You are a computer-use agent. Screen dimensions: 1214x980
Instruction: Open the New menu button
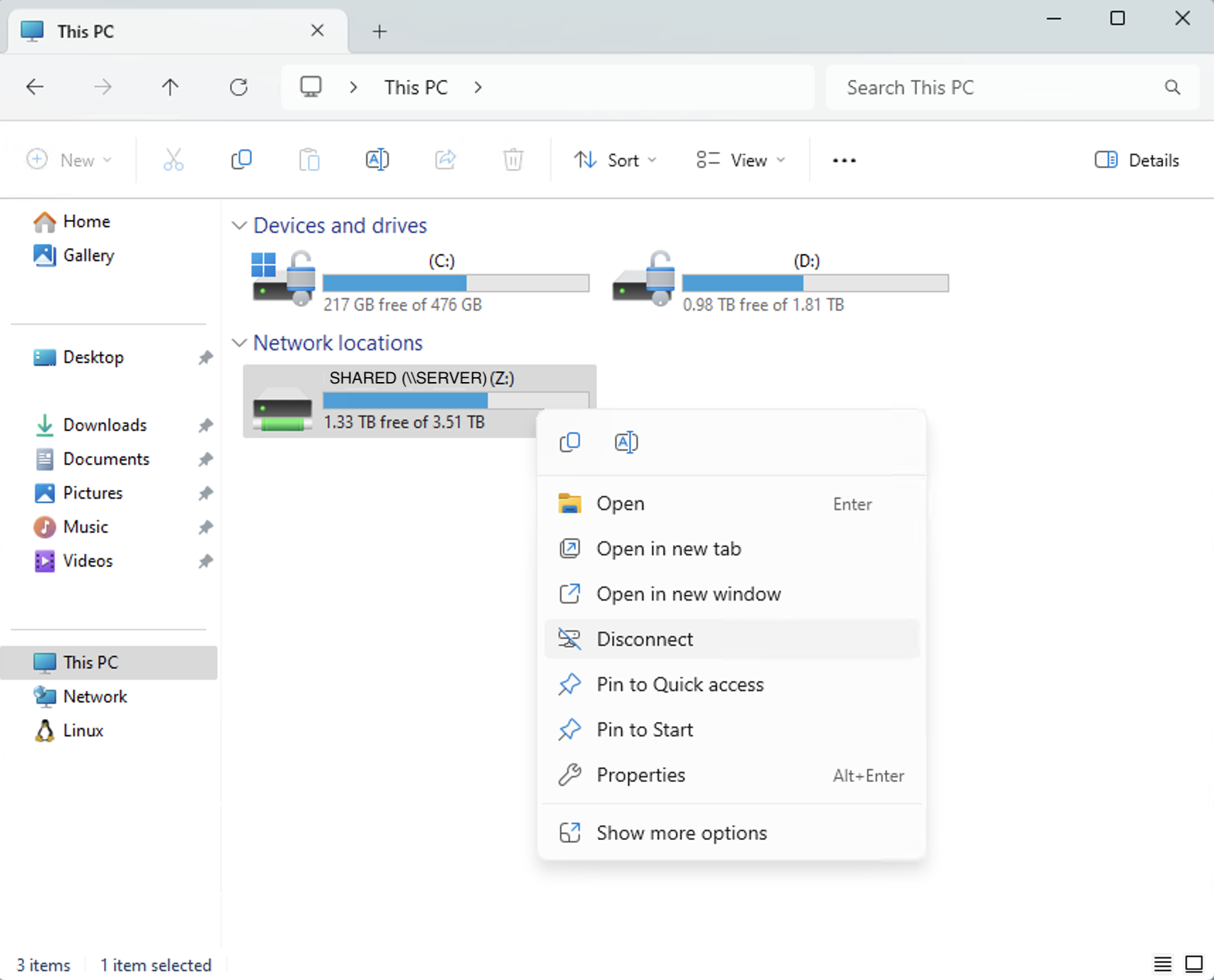click(69, 160)
